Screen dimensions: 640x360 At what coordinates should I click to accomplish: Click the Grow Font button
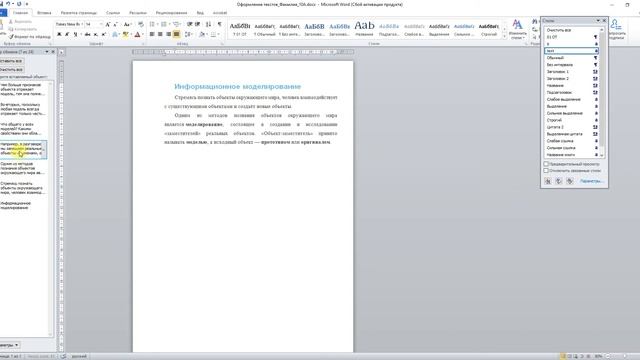(x=108, y=24)
